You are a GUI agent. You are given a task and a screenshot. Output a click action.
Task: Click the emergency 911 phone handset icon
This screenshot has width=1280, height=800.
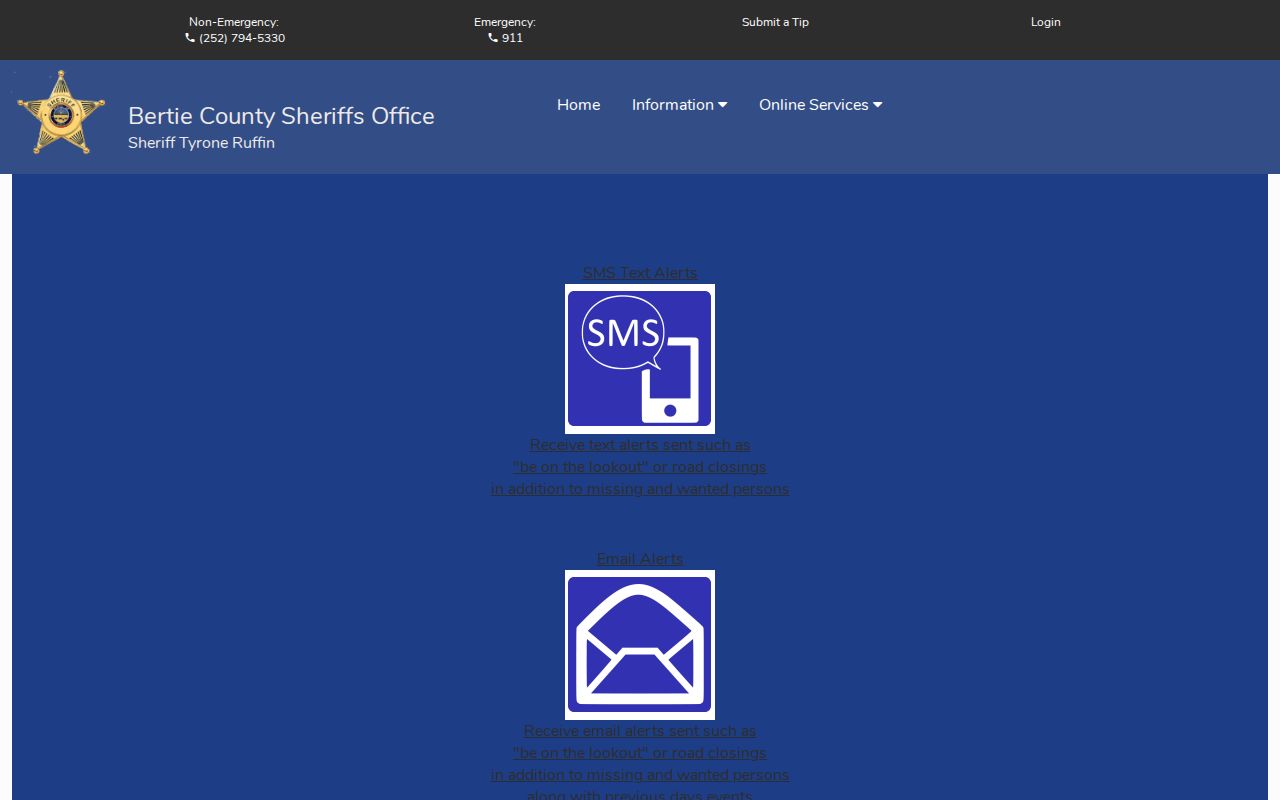coord(493,38)
